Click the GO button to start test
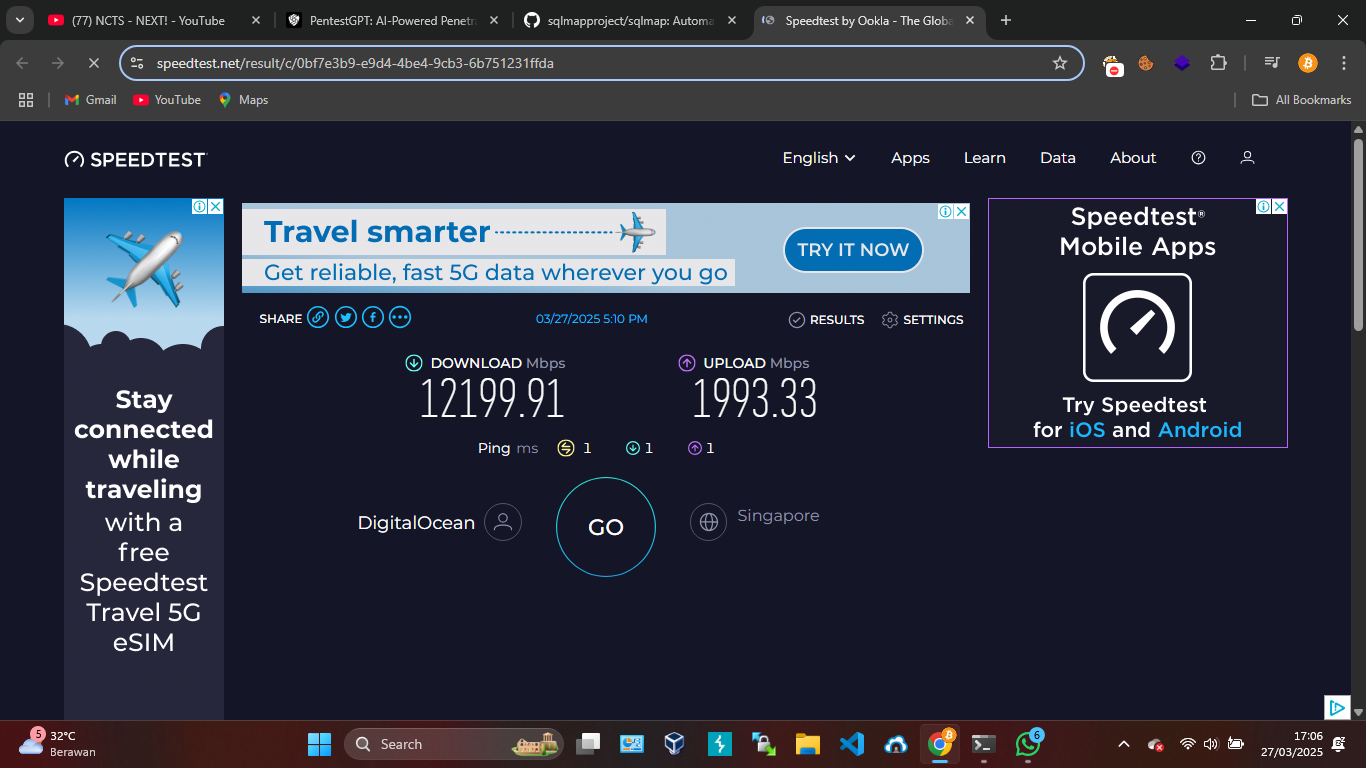The image size is (1366, 768). click(x=606, y=527)
